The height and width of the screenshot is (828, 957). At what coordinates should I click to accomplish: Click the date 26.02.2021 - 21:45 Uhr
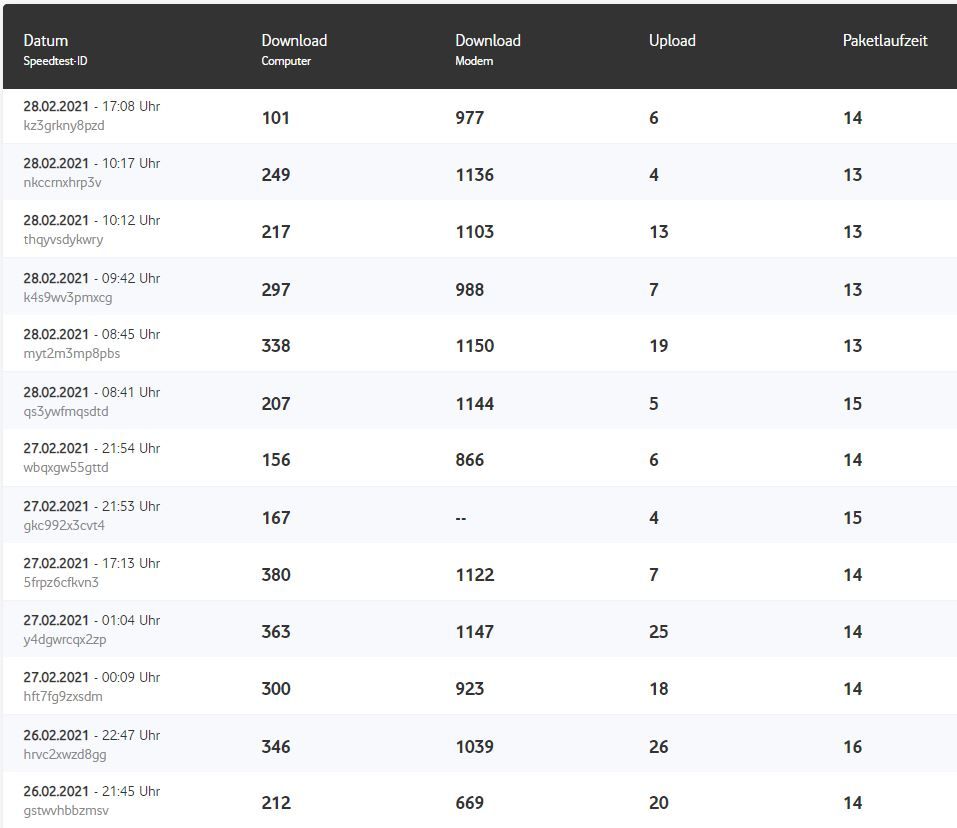92,791
